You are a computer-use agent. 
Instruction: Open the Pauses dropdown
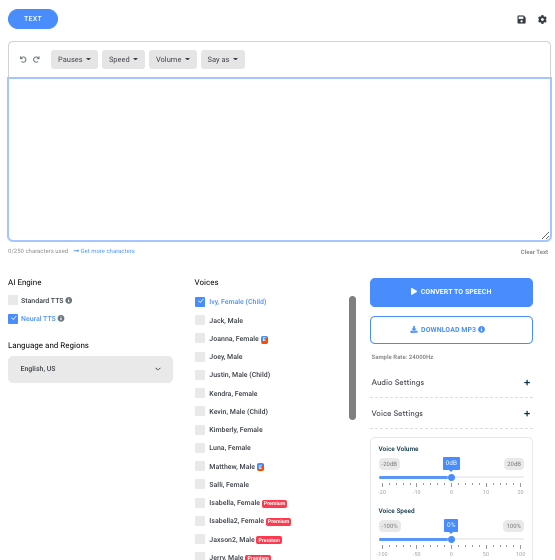coord(74,59)
